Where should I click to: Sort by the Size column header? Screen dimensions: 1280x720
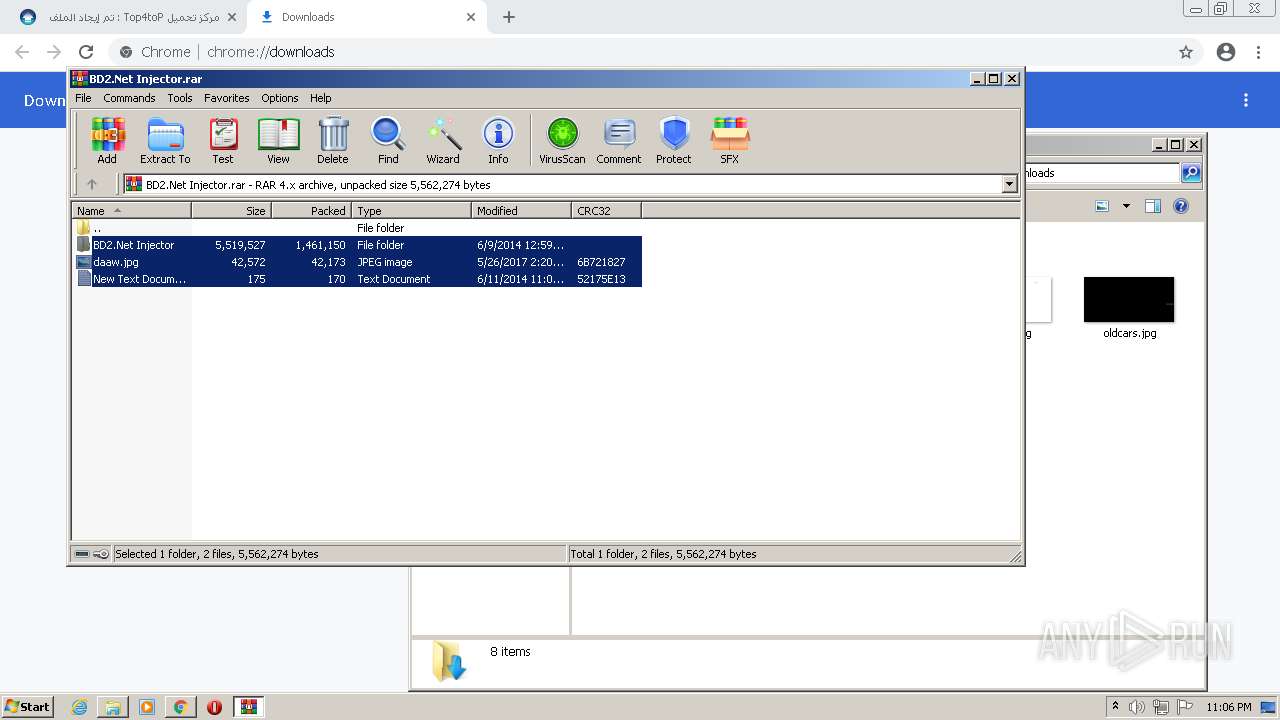(x=231, y=210)
